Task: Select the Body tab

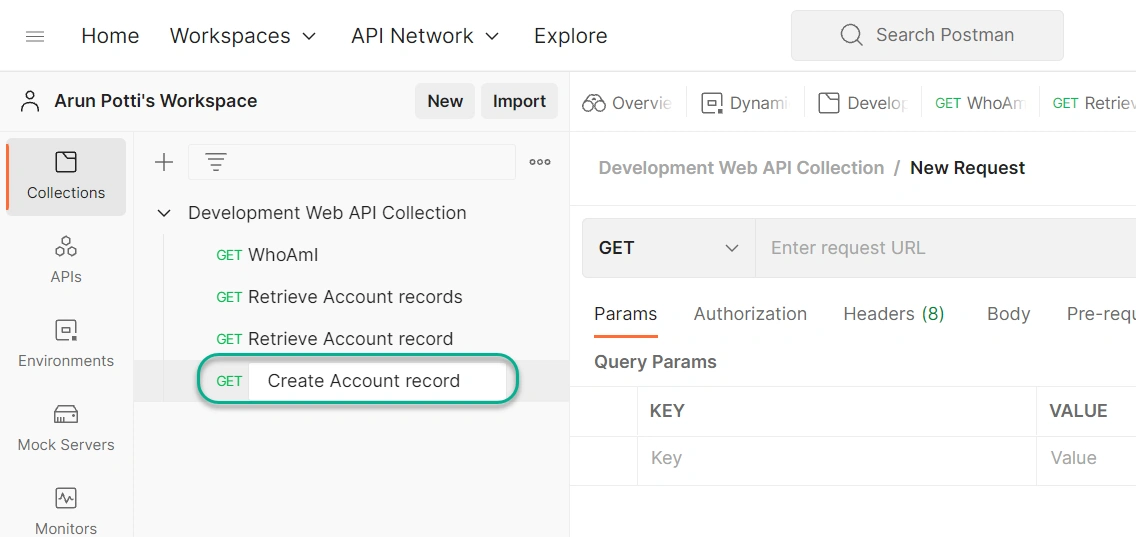Action: [x=1008, y=314]
